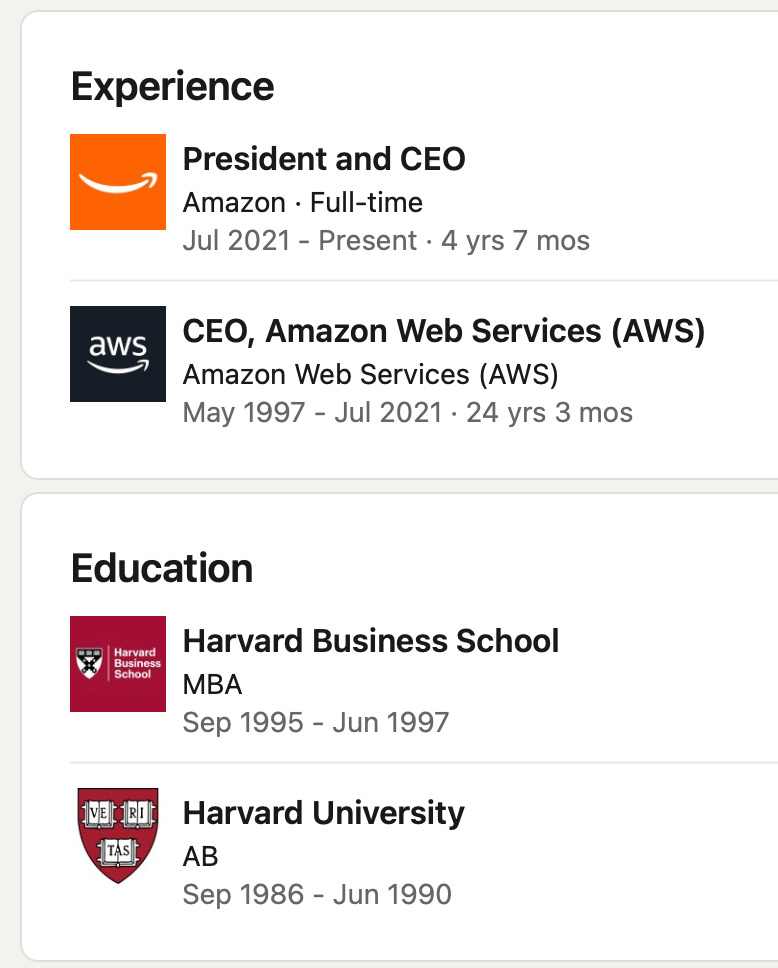Image resolution: width=778 pixels, height=968 pixels.
Task: Click the '4 yrs 7 mos' tenure text
Action: pyautogui.click(x=516, y=241)
